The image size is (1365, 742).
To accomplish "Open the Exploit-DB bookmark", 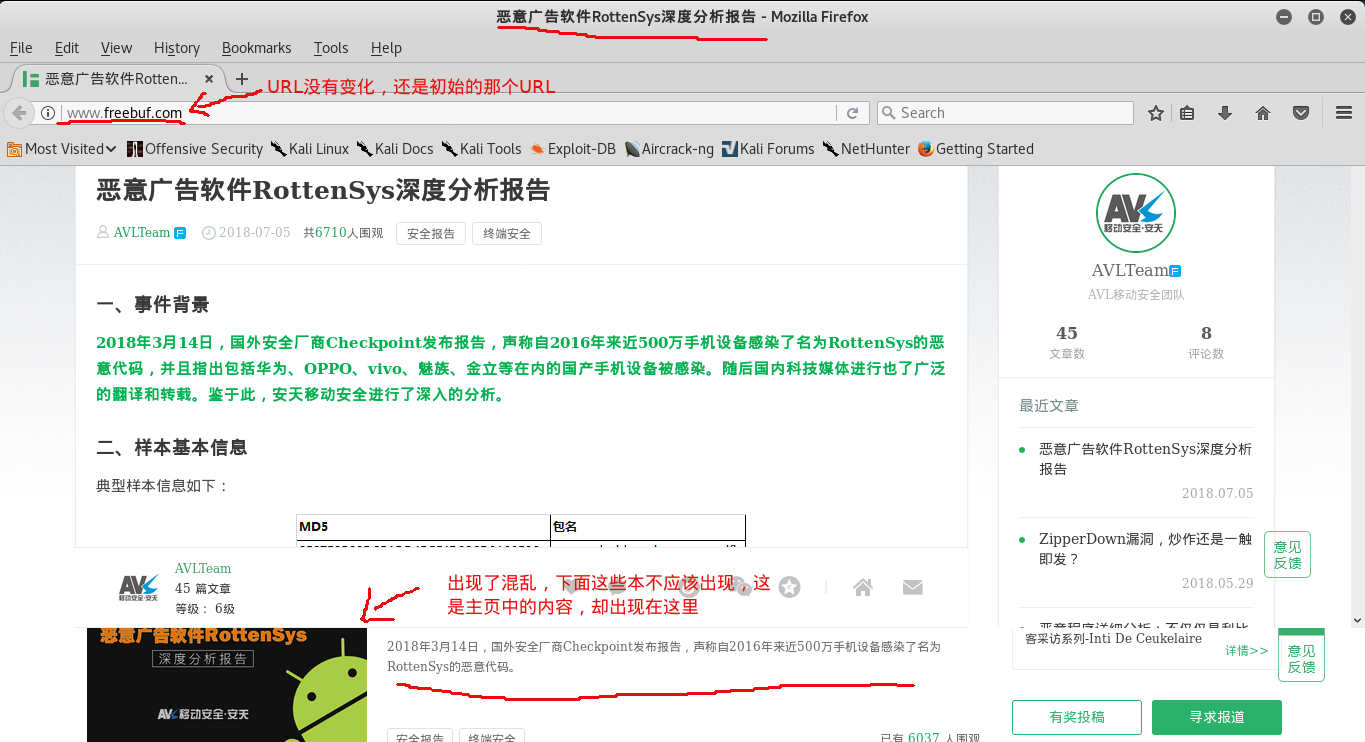I will pos(573,149).
